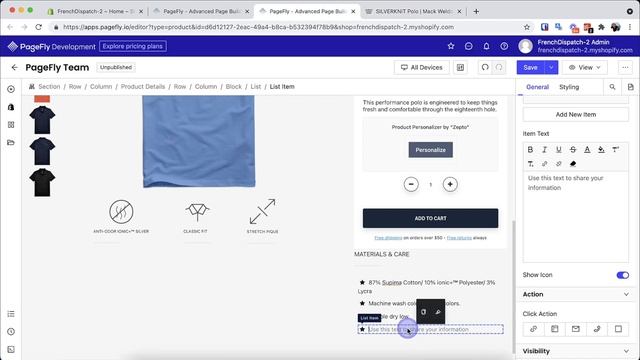Open third-party apps icon in left sidebar
Image resolution: width=640 pixels, height=360 pixels.
(11, 124)
